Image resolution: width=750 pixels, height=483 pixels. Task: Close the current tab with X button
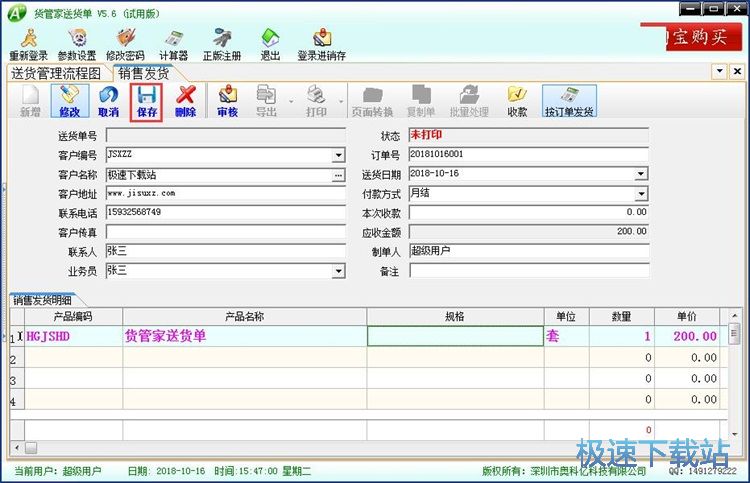tap(737, 72)
